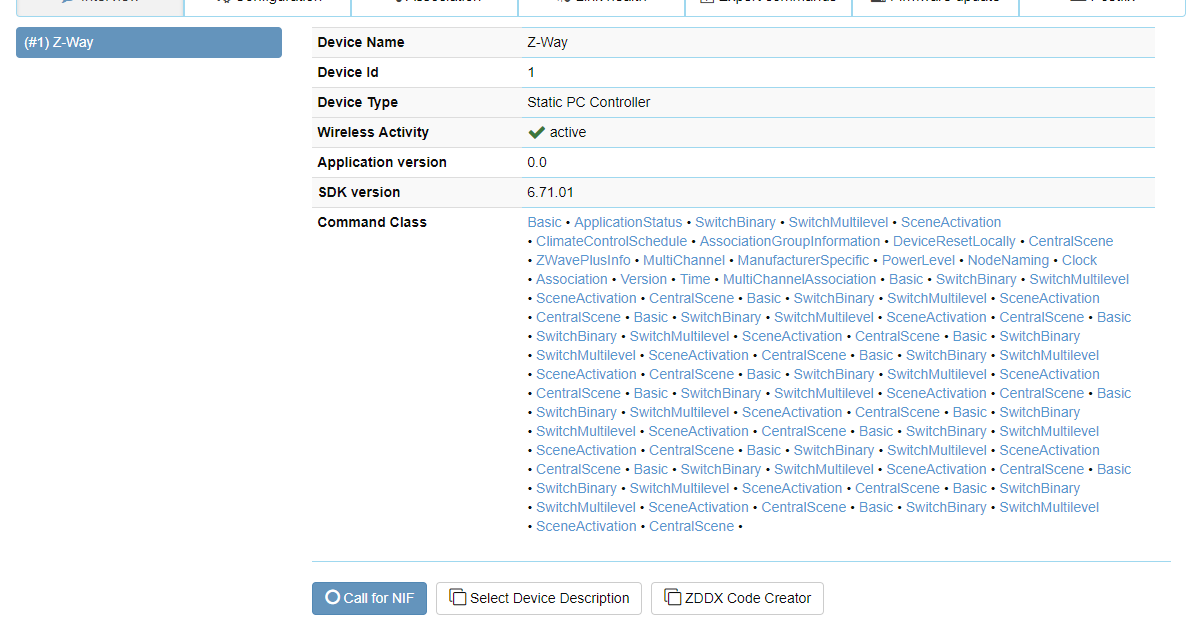Open the ClimateControlSchedule command class link
Viewport: 1203px width, 634px height.
click(611, 241)
